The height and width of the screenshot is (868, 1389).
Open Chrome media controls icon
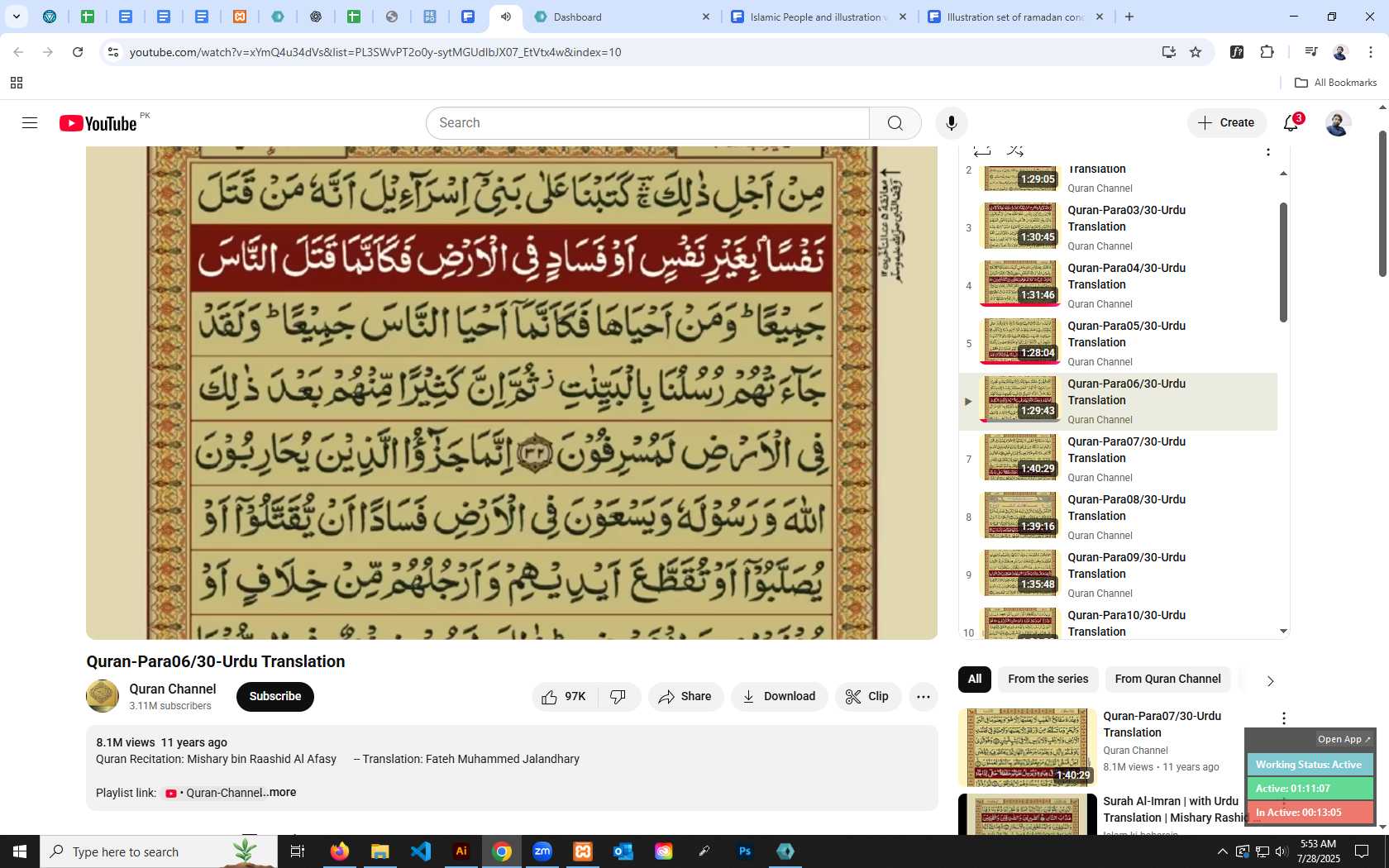pos(1310,52)
